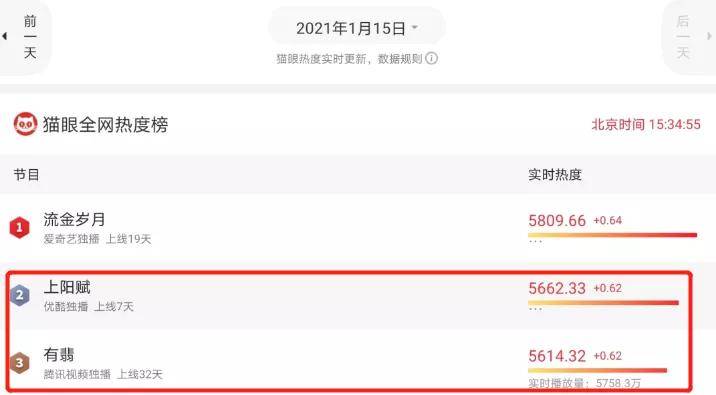This screenshot has height=395, width=716.
Task: Click the right arrow beside 后一天
Action: click(709, 36)
